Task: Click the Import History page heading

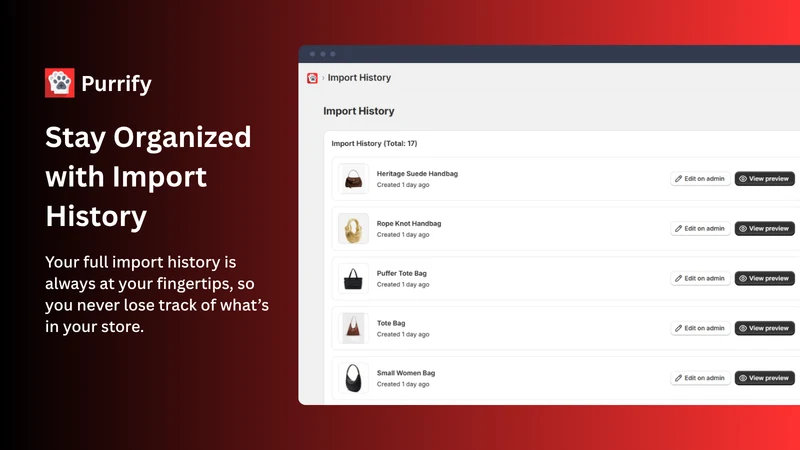Action: point(359,111)
